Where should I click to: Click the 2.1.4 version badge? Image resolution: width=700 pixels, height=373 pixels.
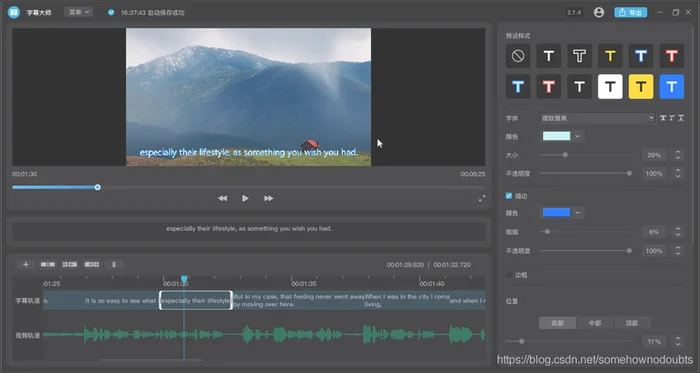[x=574, y=12]
